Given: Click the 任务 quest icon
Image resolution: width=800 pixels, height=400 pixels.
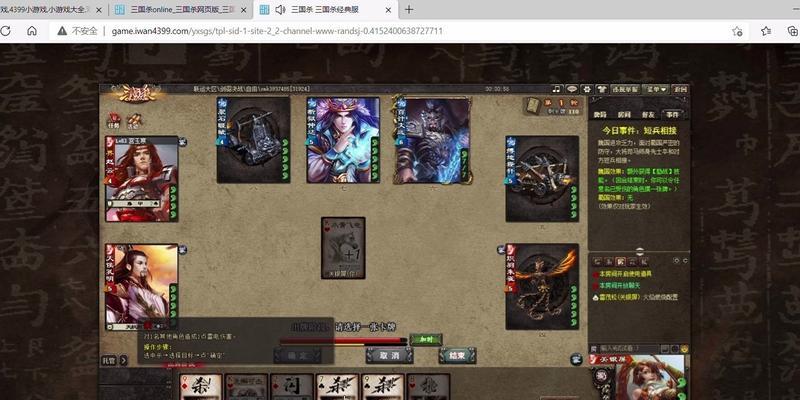Looking at the screenshot, I should click(x=114, y=120).
